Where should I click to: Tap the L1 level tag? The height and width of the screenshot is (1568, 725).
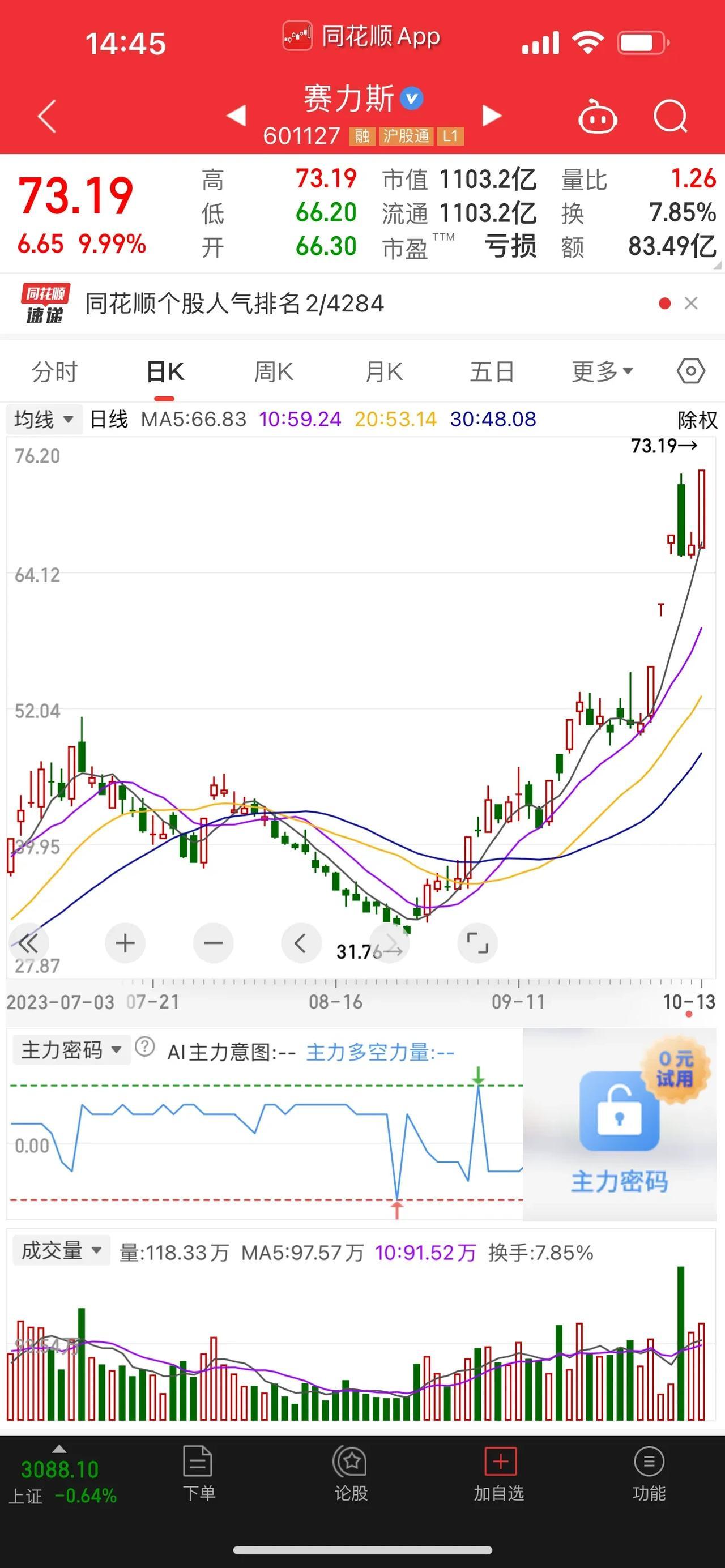450,136
